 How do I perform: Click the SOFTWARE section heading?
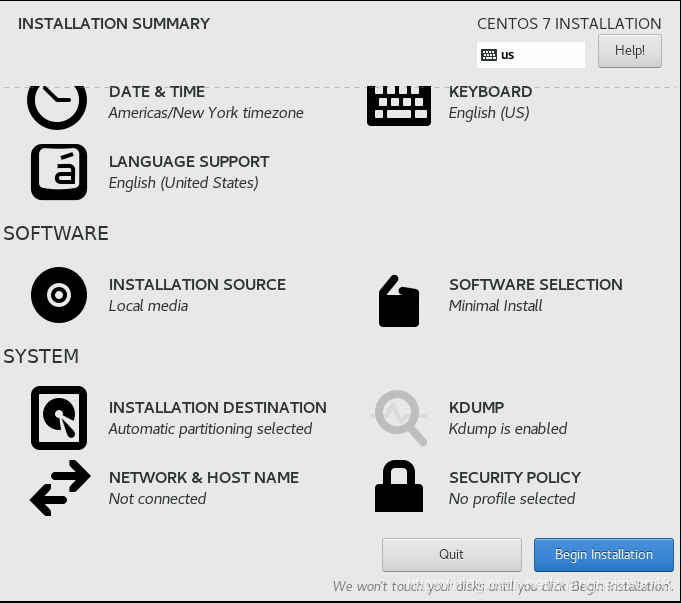[56, 233]
